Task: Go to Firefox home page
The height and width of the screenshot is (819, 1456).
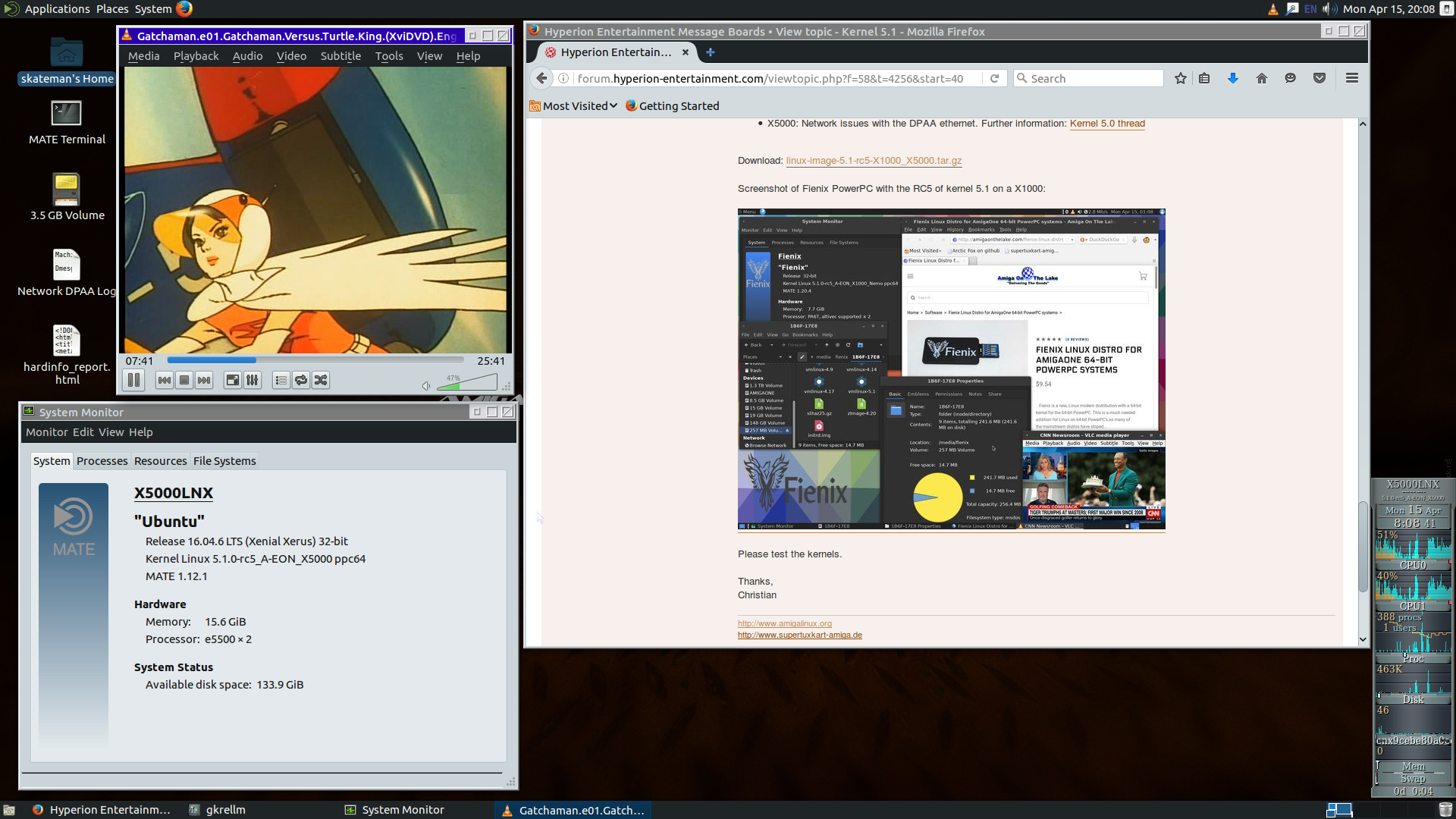Action: [1262, 78]
